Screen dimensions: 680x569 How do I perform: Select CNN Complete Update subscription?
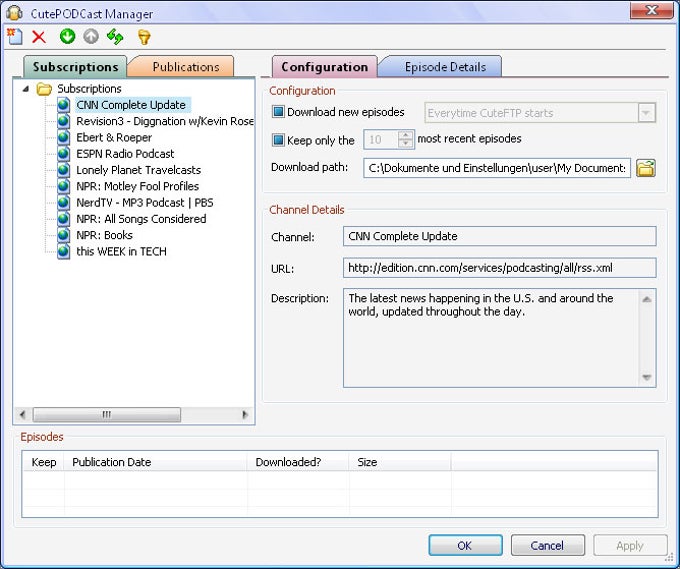[131, 105]
